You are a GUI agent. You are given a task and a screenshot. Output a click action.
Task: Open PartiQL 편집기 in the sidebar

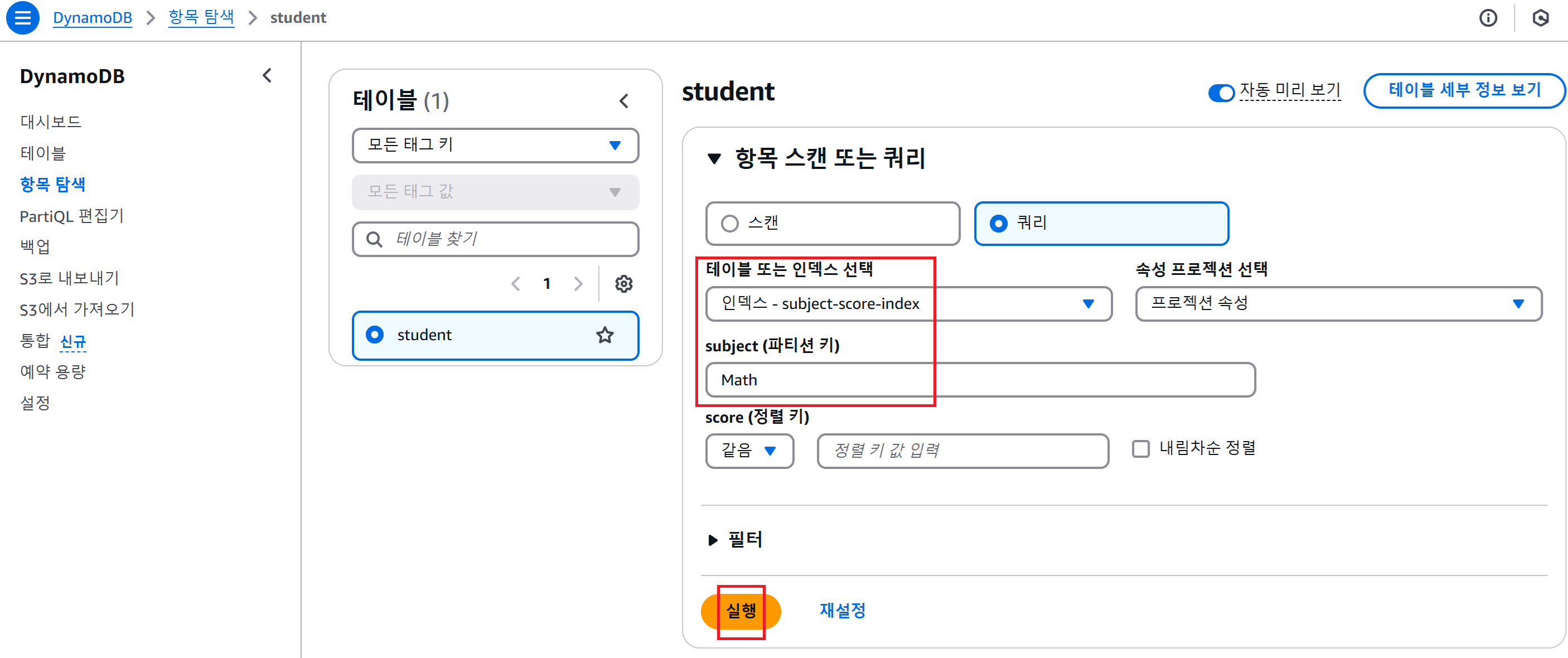coord(71,216)
